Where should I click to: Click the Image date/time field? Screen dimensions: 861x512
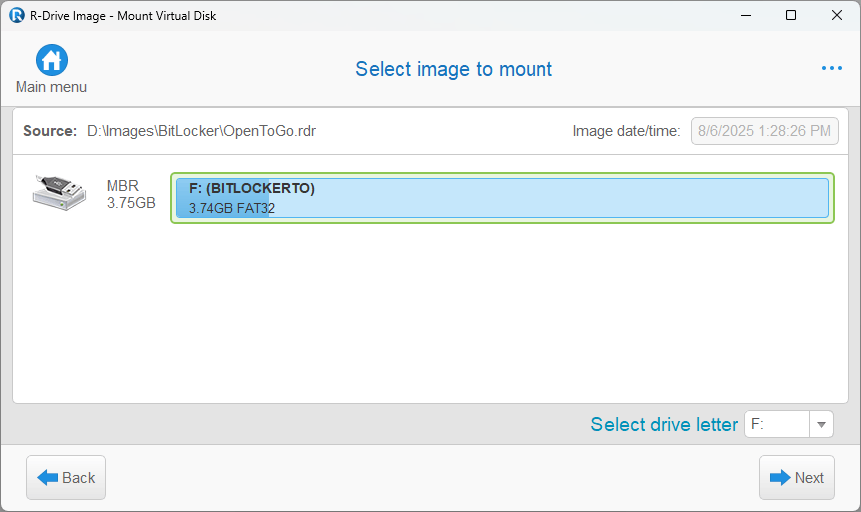(x=764, y=131)
